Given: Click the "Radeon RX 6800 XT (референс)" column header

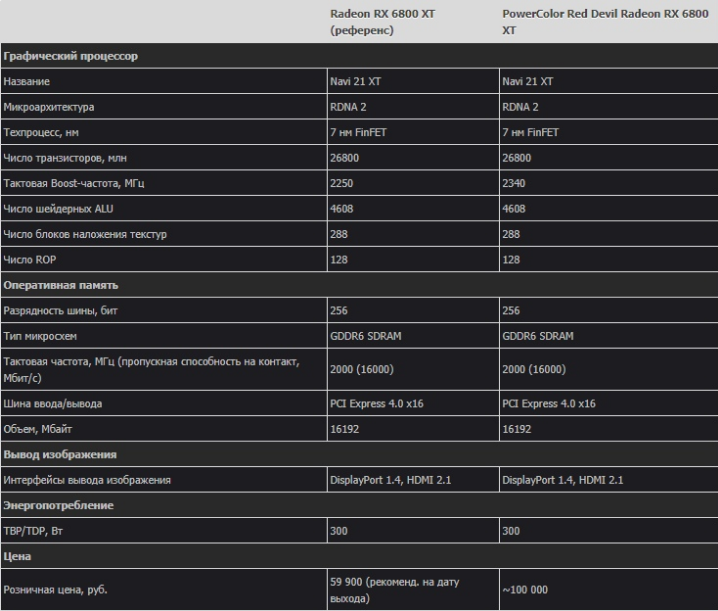Looking at the screenshot, I should [x=382, y=22].
